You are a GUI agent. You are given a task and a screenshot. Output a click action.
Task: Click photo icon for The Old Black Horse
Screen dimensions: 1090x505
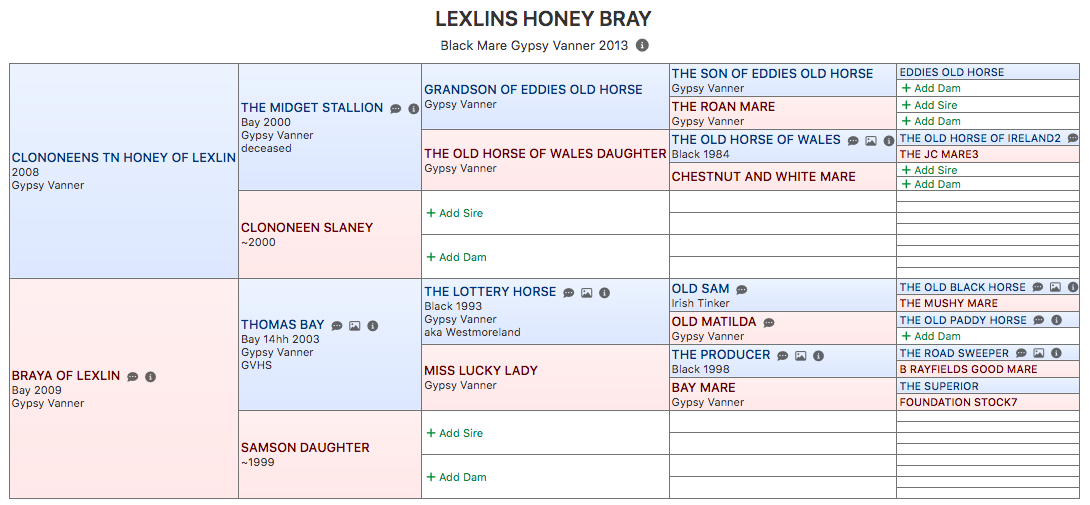point(1055,287)
